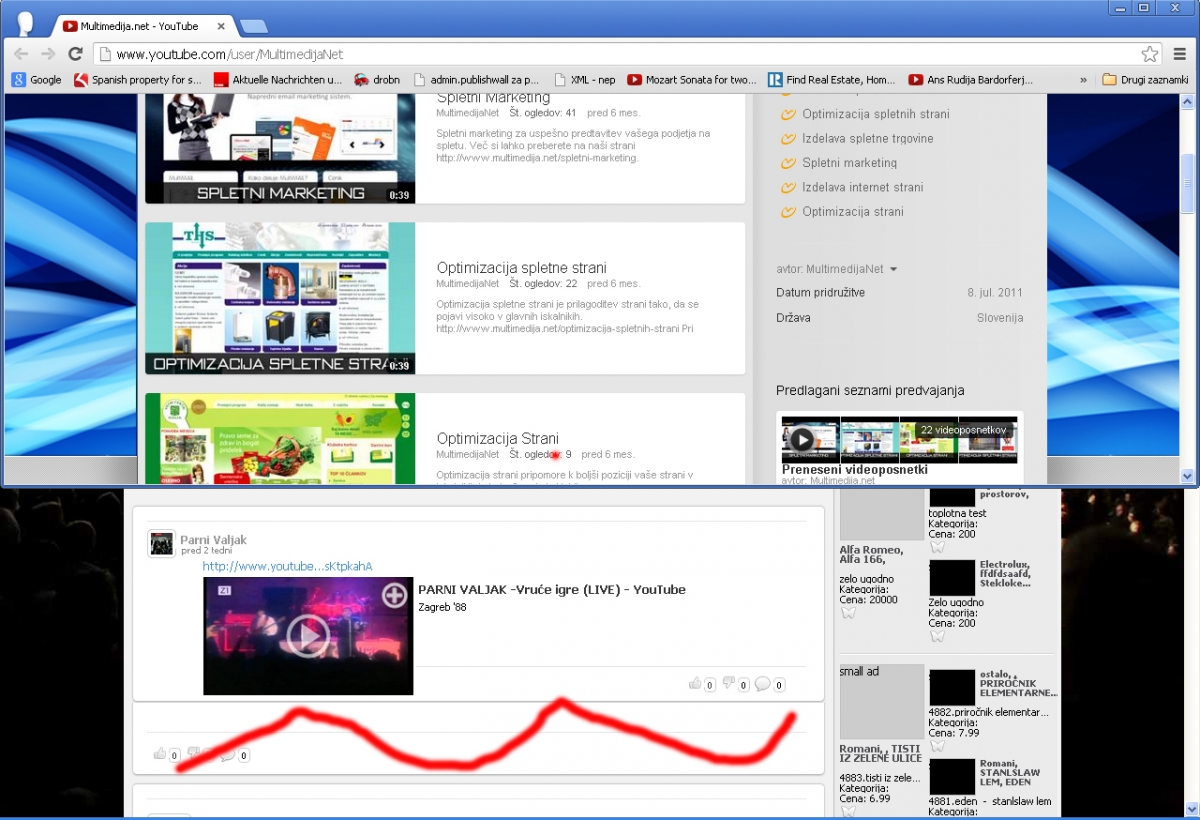
Task: Open the comment bubble icon on Parni Valjak post
Action: [762, 684]
